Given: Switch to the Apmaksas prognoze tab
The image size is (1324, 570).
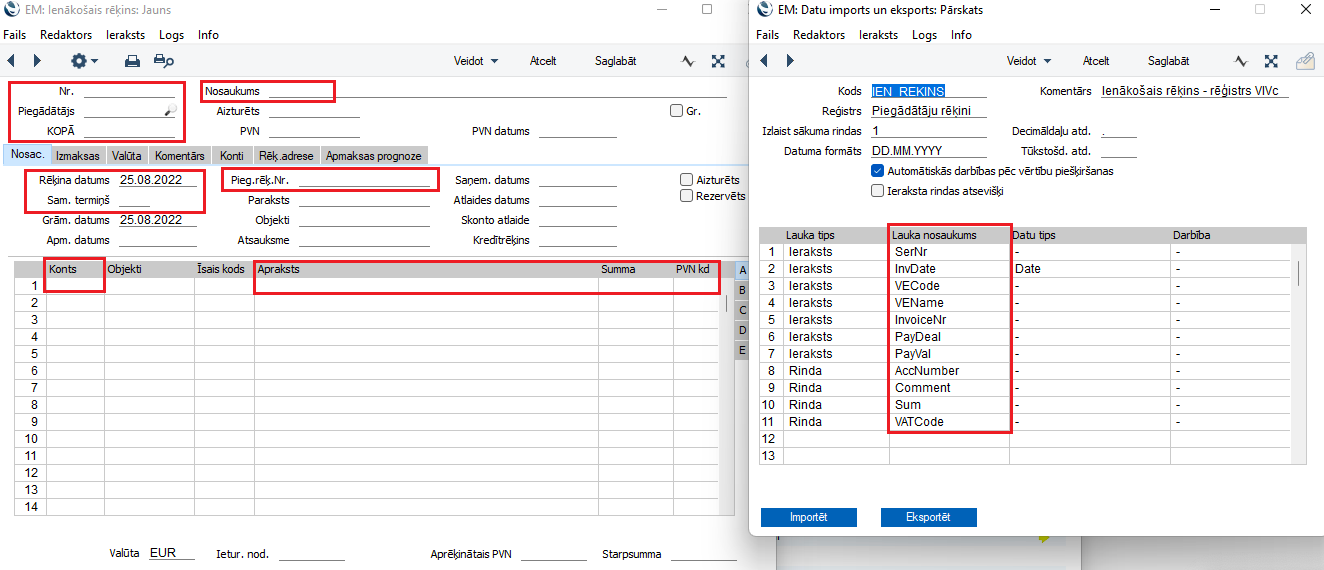Looking at the screenshot, I should [x=374, y=156].
